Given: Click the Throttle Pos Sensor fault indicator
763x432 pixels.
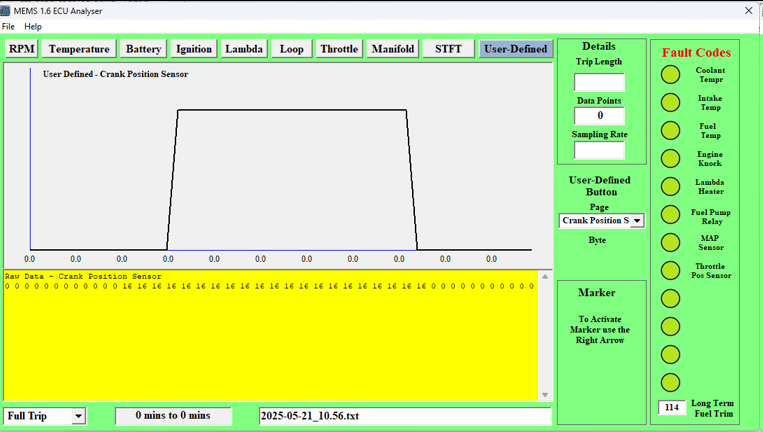Looking at the screenshot, I should pos(671,270).
